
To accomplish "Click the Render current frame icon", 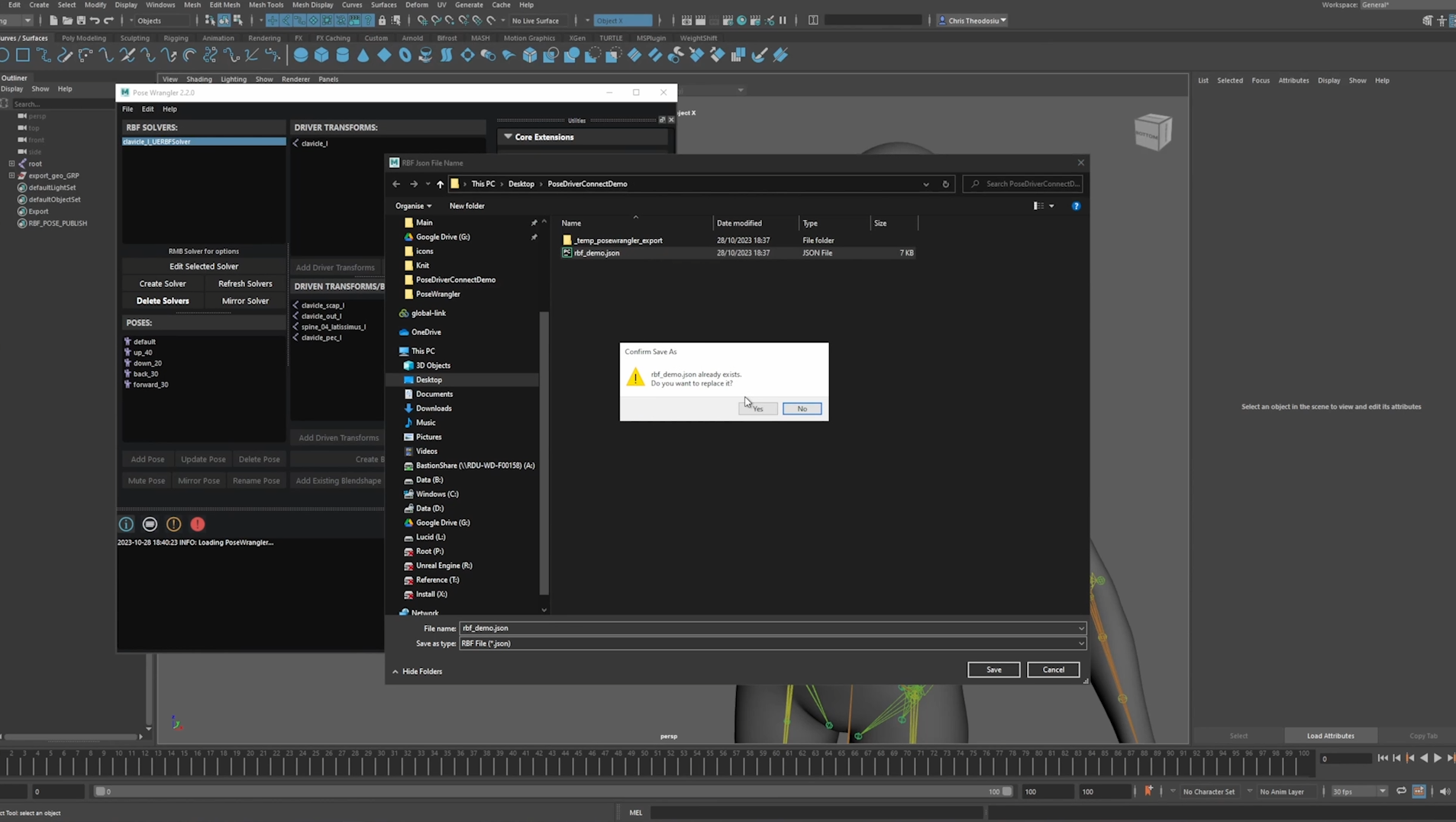I will tap(700, 21).
